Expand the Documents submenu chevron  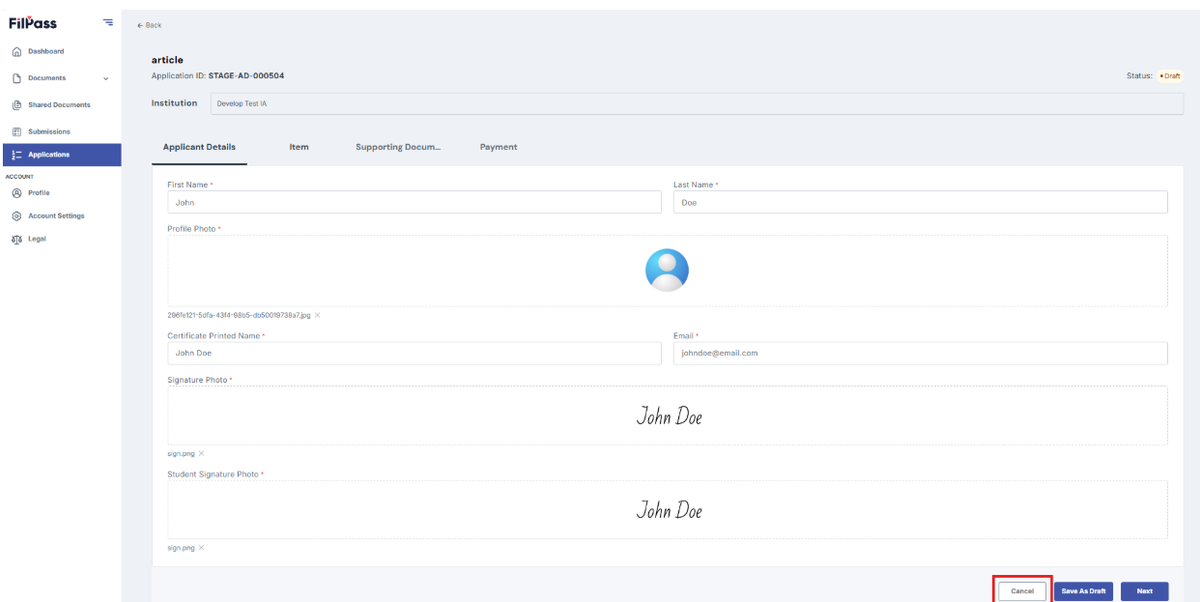(106, 78)
